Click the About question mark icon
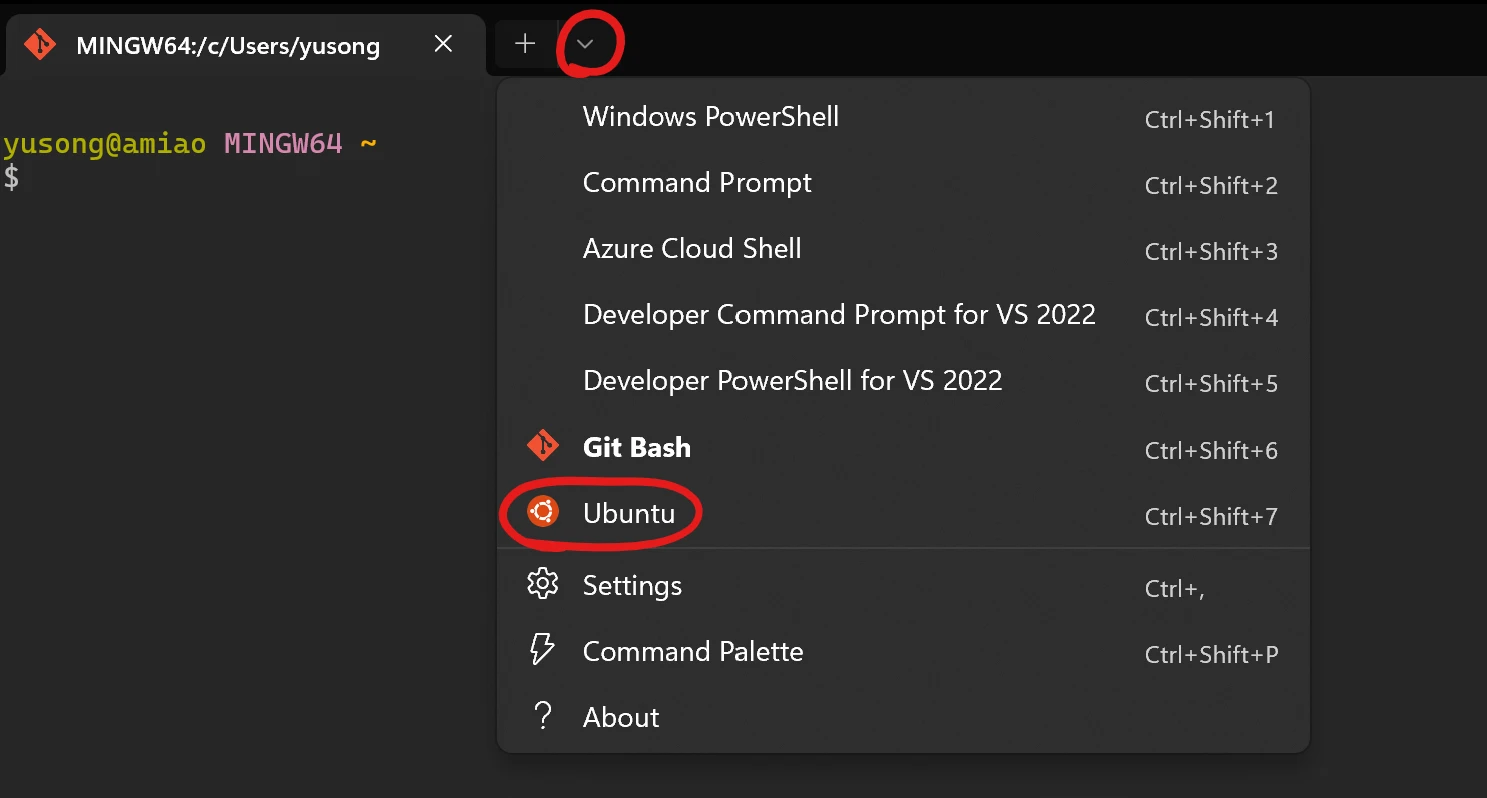The height and width of the screenshot is (798, 1487). point(543,716)
